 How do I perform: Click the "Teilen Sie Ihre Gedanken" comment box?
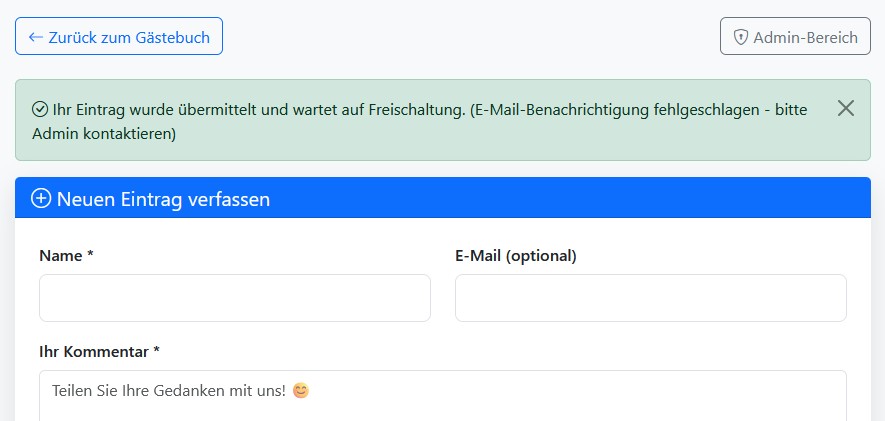[442, 395]
